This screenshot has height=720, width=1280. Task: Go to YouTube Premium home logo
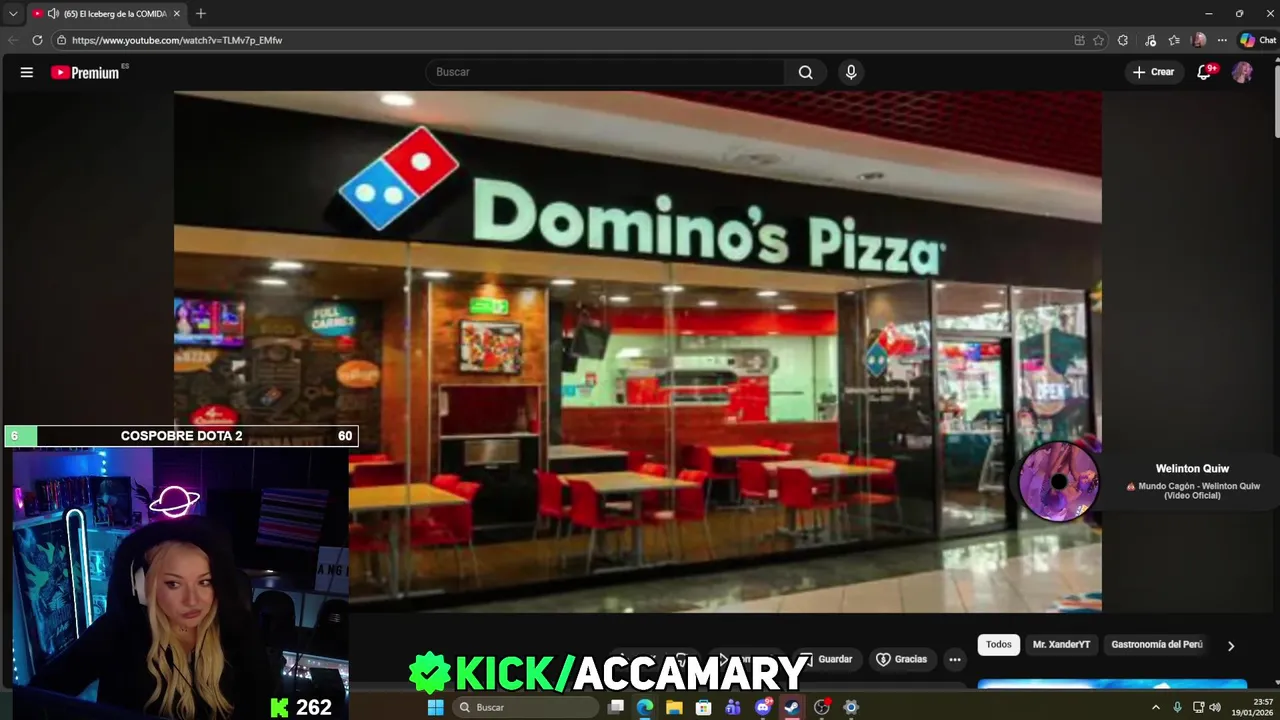[85, 72]
